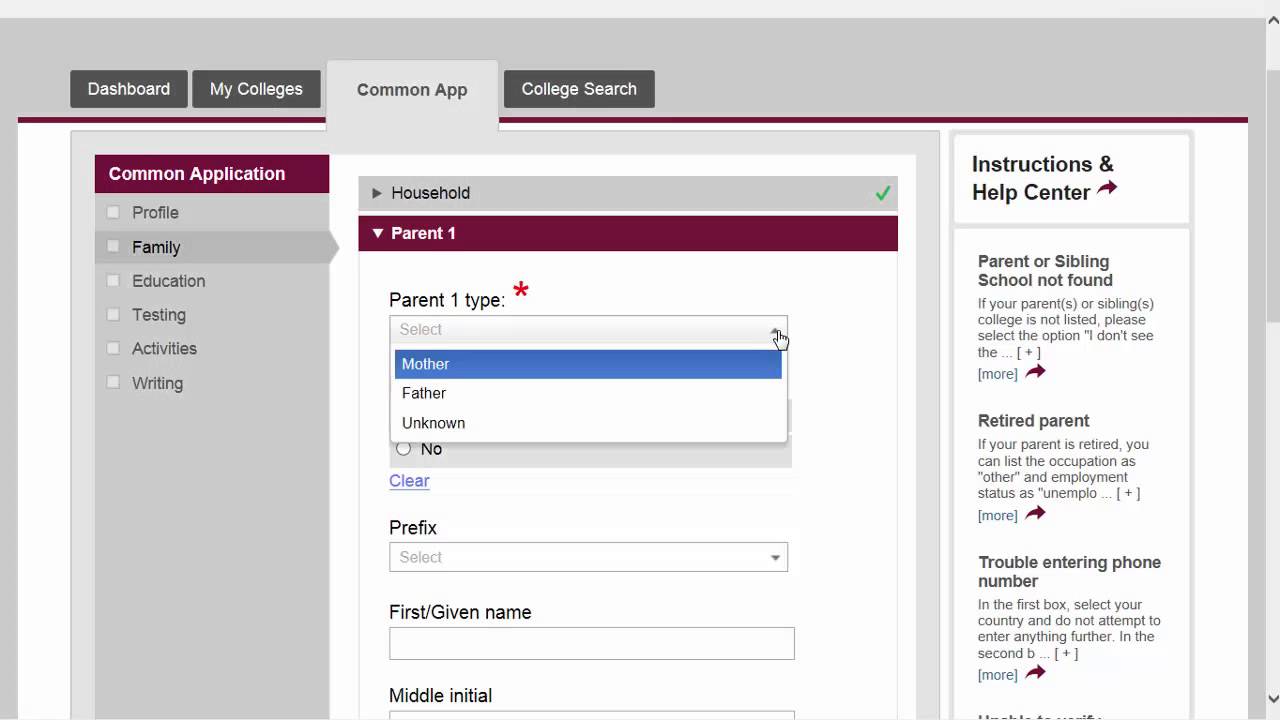The width and height of the screenshot is (1280, 720).
Task: Toggle the Education section checkbox
Action: (113, 280)
